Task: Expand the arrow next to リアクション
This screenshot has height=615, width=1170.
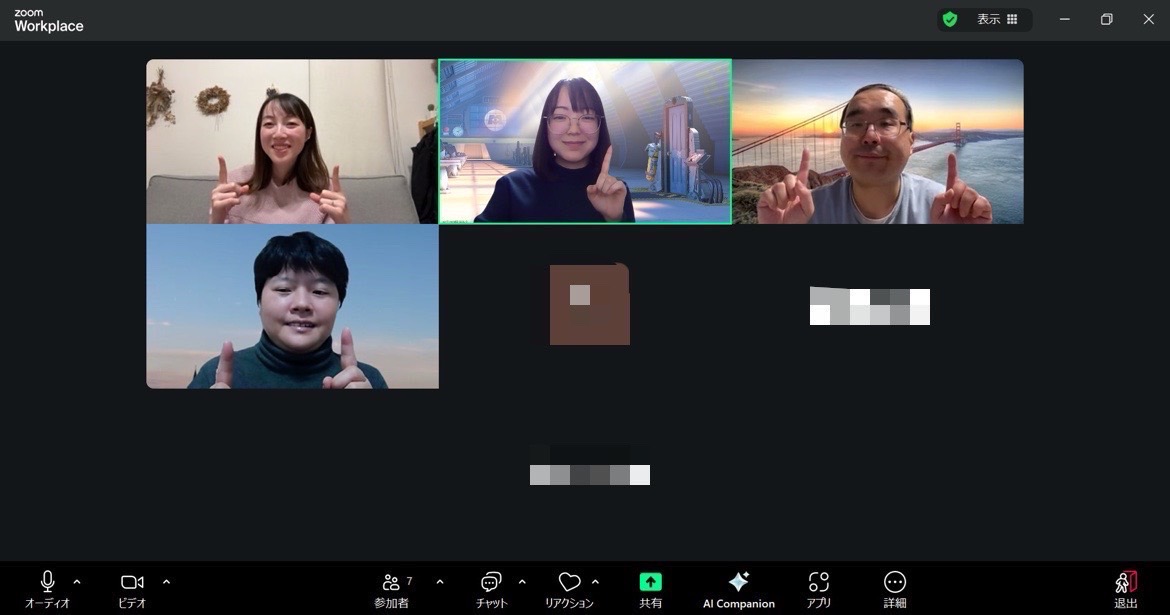Action: point(596,582)
